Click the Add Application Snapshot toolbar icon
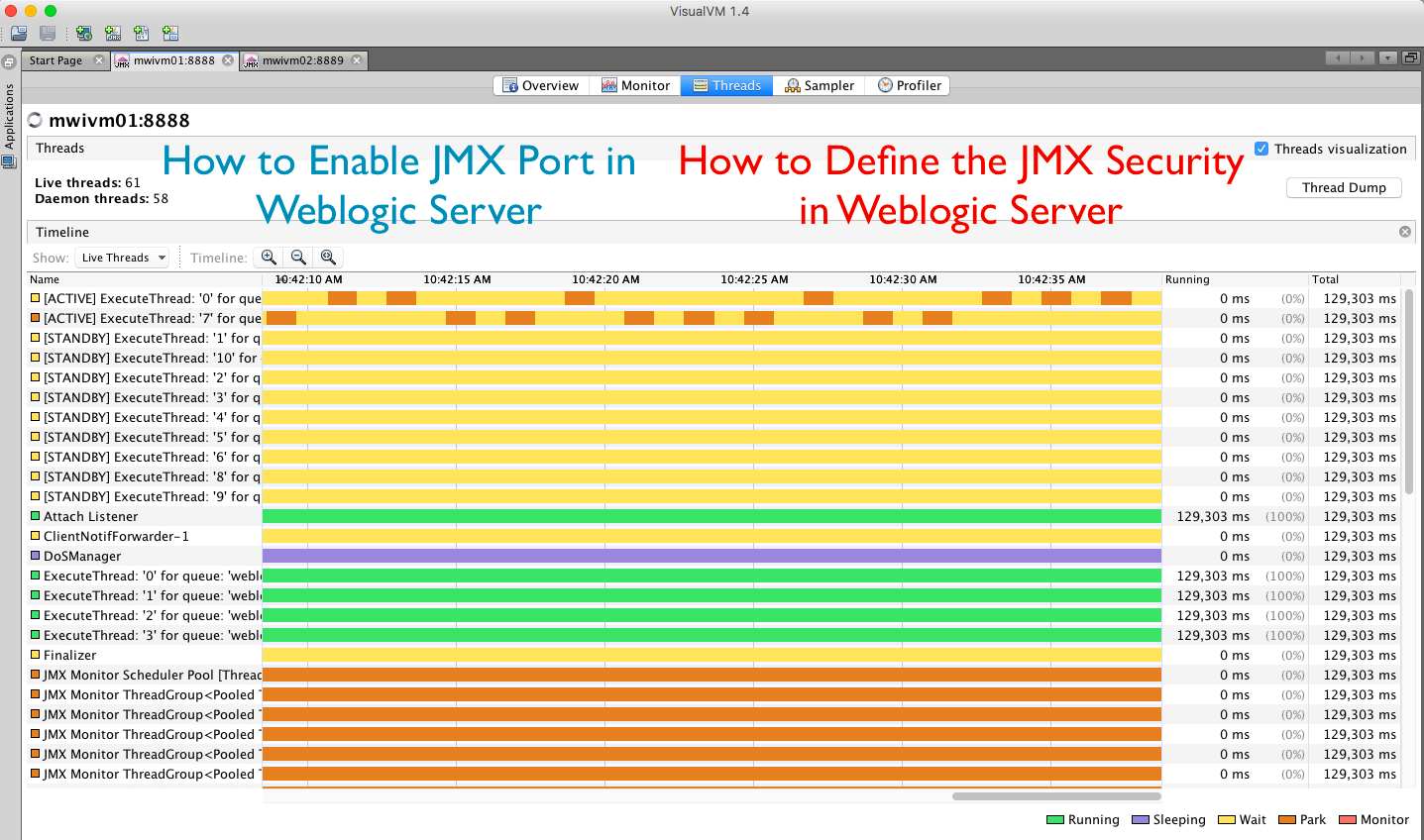The height and width of the screenshot is (840, 1424). 170,33
